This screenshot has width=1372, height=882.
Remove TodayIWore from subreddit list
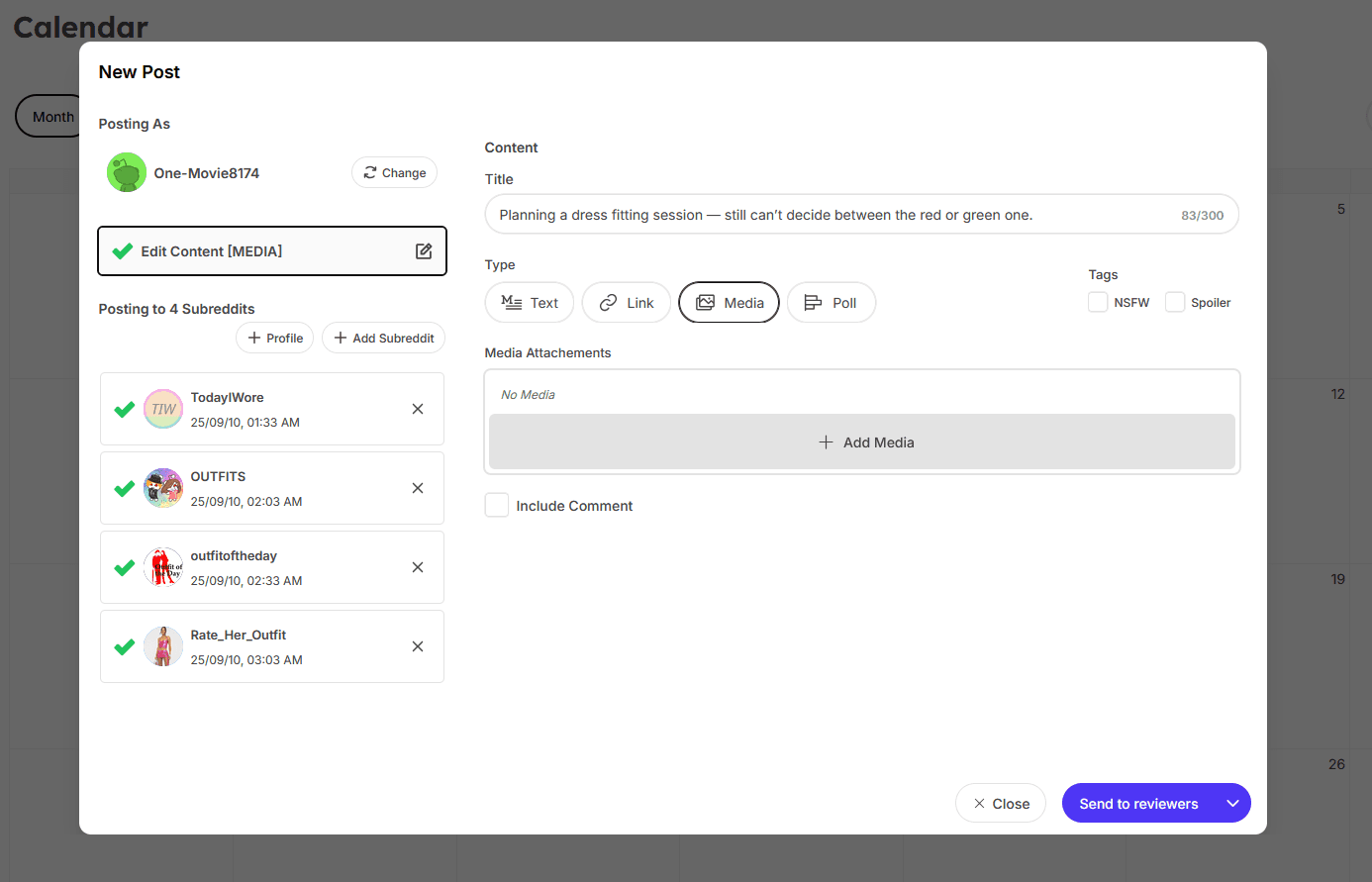(417, 409)
